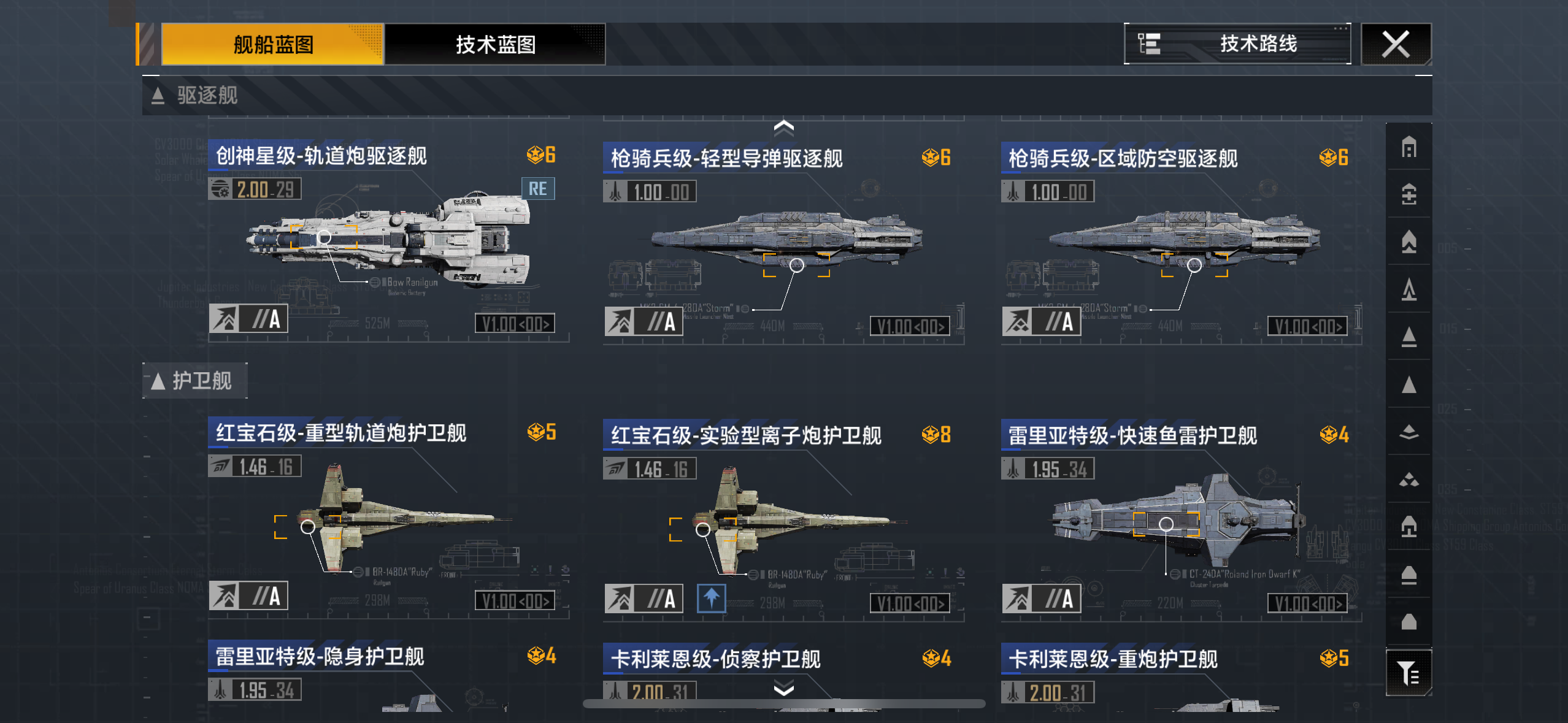Click the solid triangle ship icon in sidebar
The image size is (1568, 723).
pyautogui.click(x=1409, y=384)
